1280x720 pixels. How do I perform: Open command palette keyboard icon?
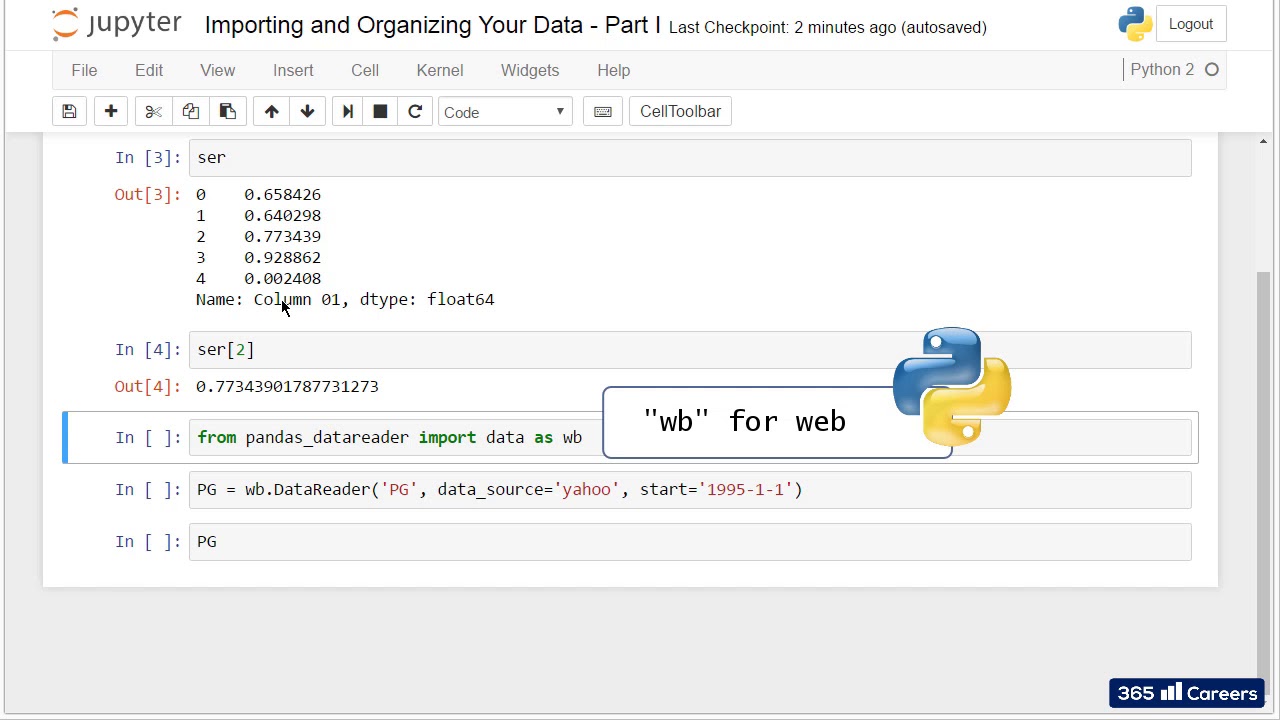(603, 112)
